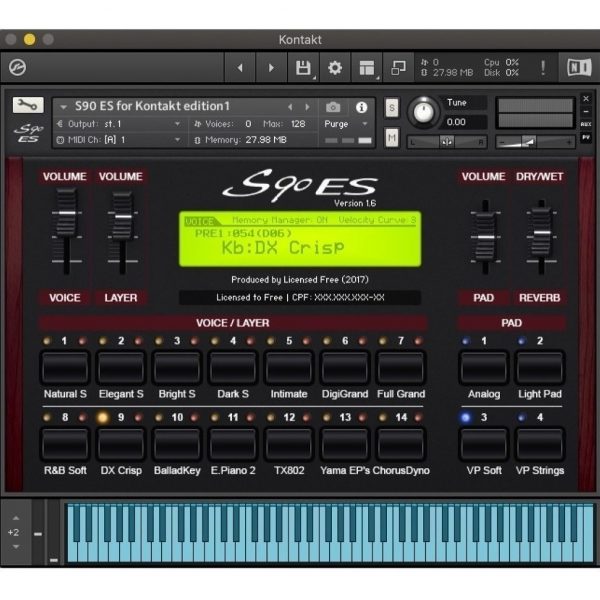Click the Layer volume fader
600x600 pixels.
tap(123, 217)
